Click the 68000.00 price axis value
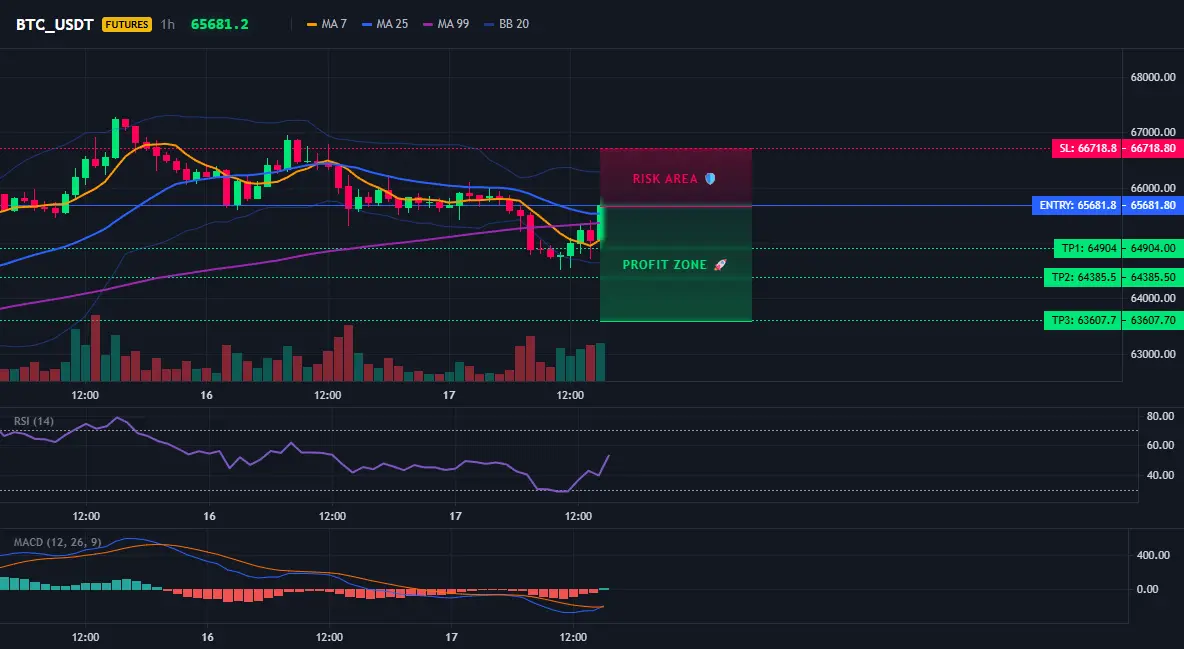 [x=1153, y=77]
